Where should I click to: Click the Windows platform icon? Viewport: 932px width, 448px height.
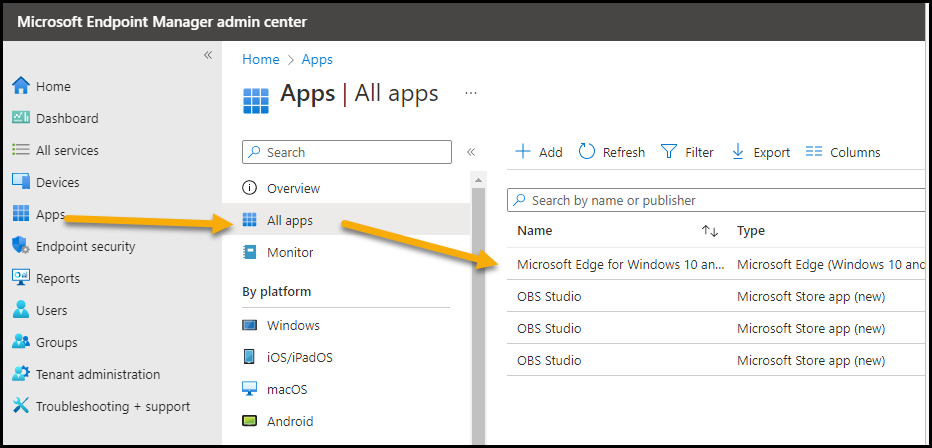250,326
